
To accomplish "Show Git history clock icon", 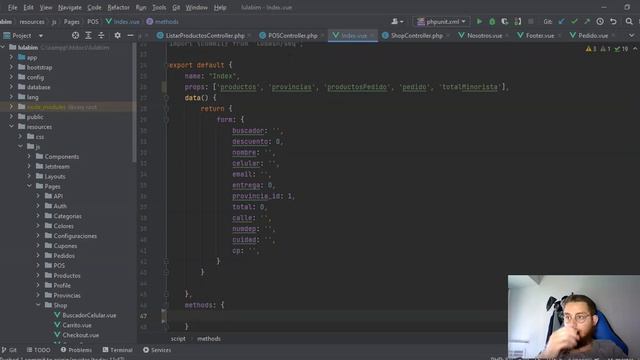I will pyautogui.click(x=600, y=21).
